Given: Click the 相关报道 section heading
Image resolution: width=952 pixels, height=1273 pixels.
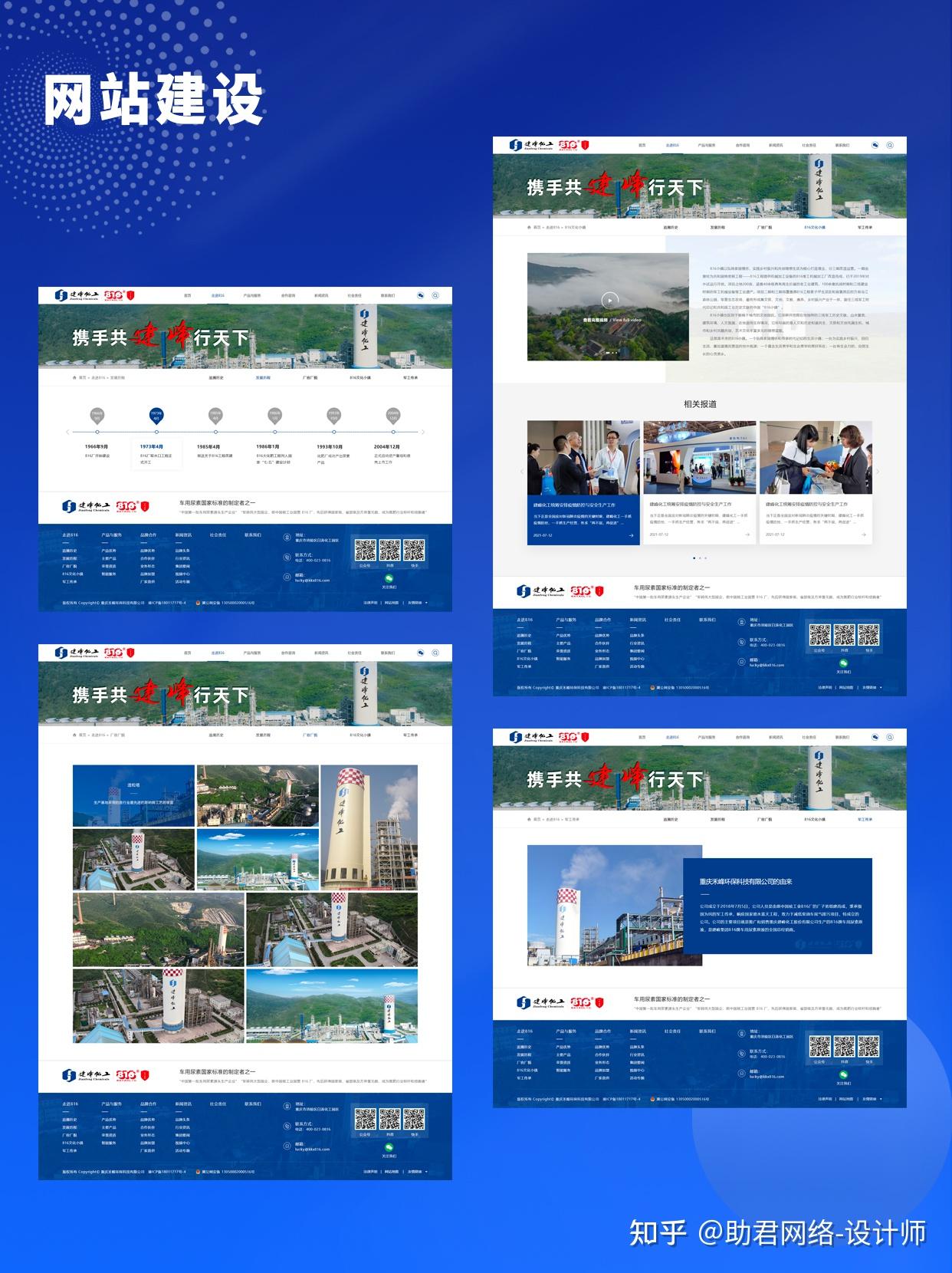Looking at the screenshot, I should pyautogui.click(x=700, y=404).
